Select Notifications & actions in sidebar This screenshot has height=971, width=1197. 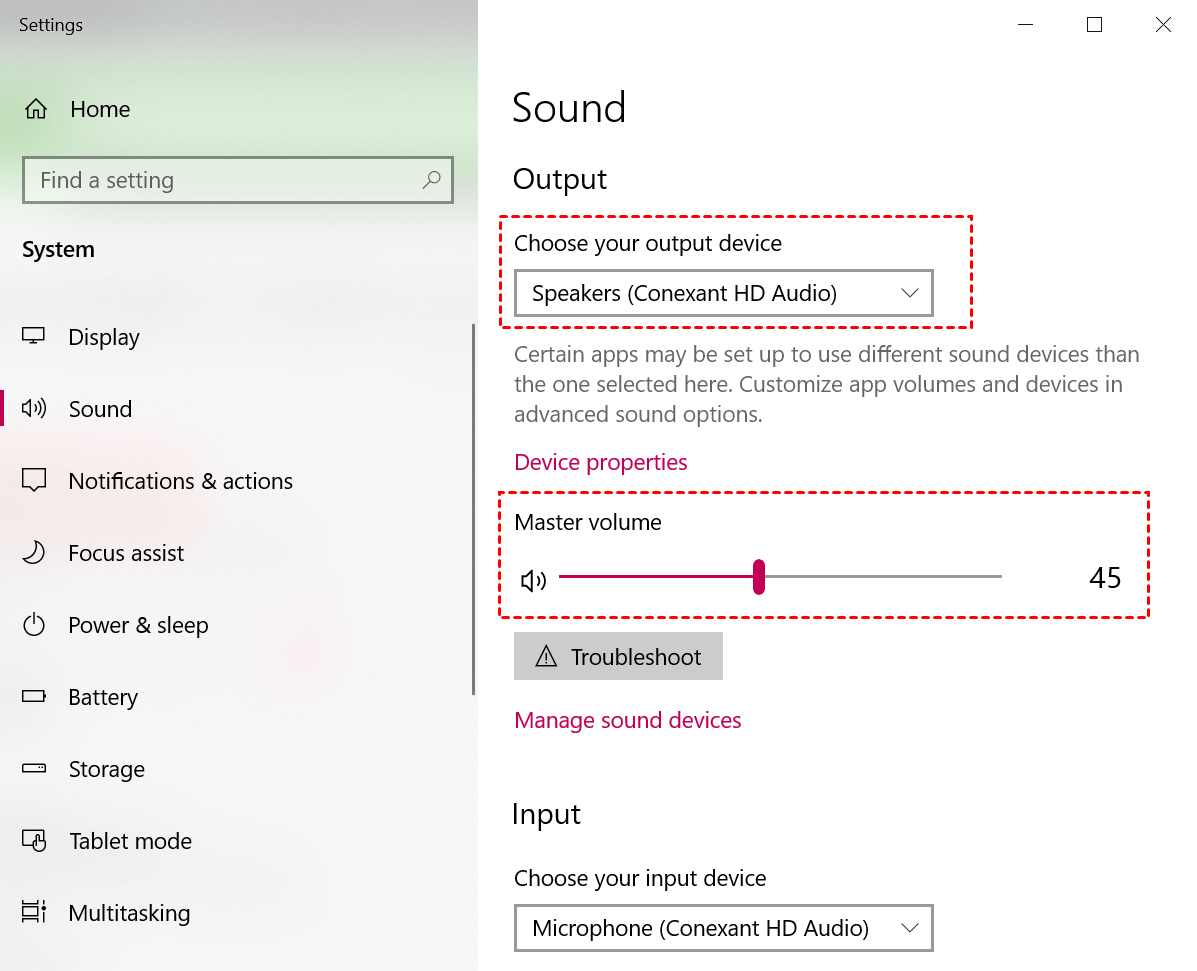point(181,481)
